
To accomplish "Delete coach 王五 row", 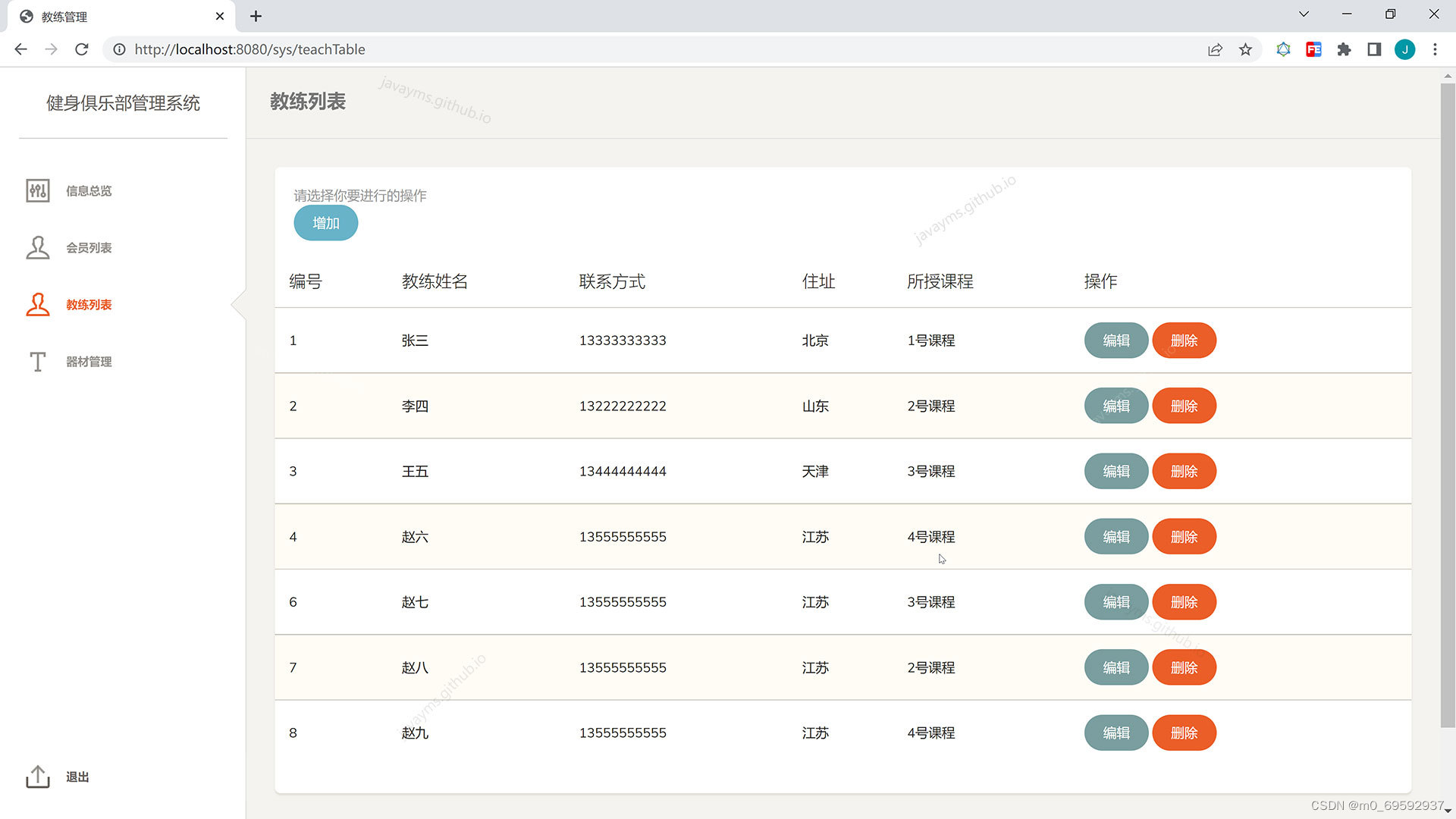I will [x=1185, y=471].
